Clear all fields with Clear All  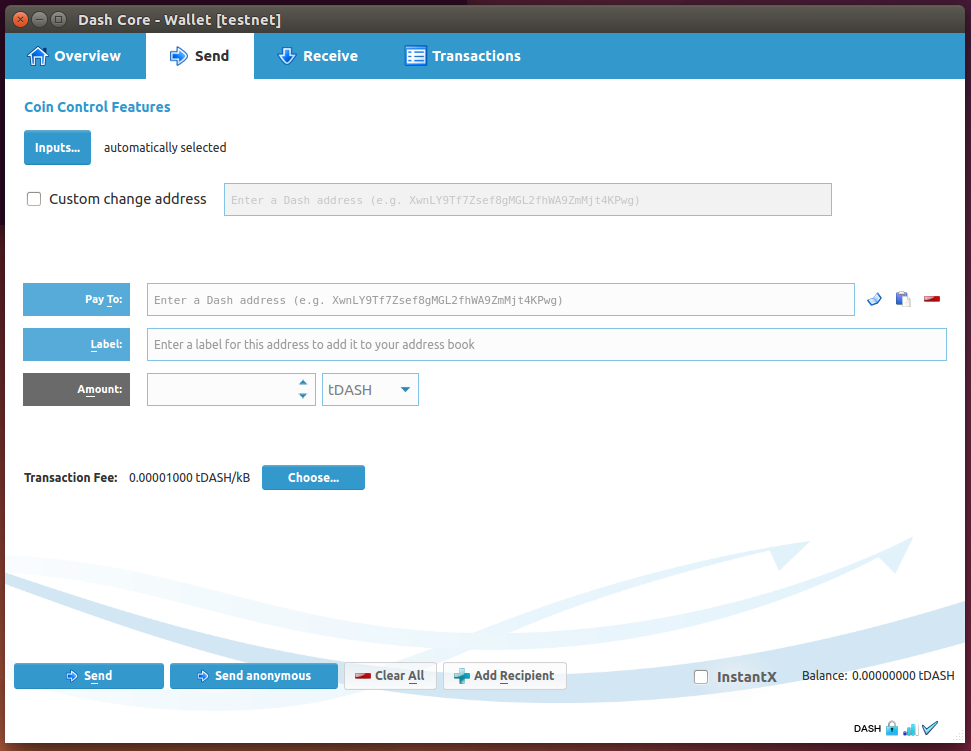point(390,675)
